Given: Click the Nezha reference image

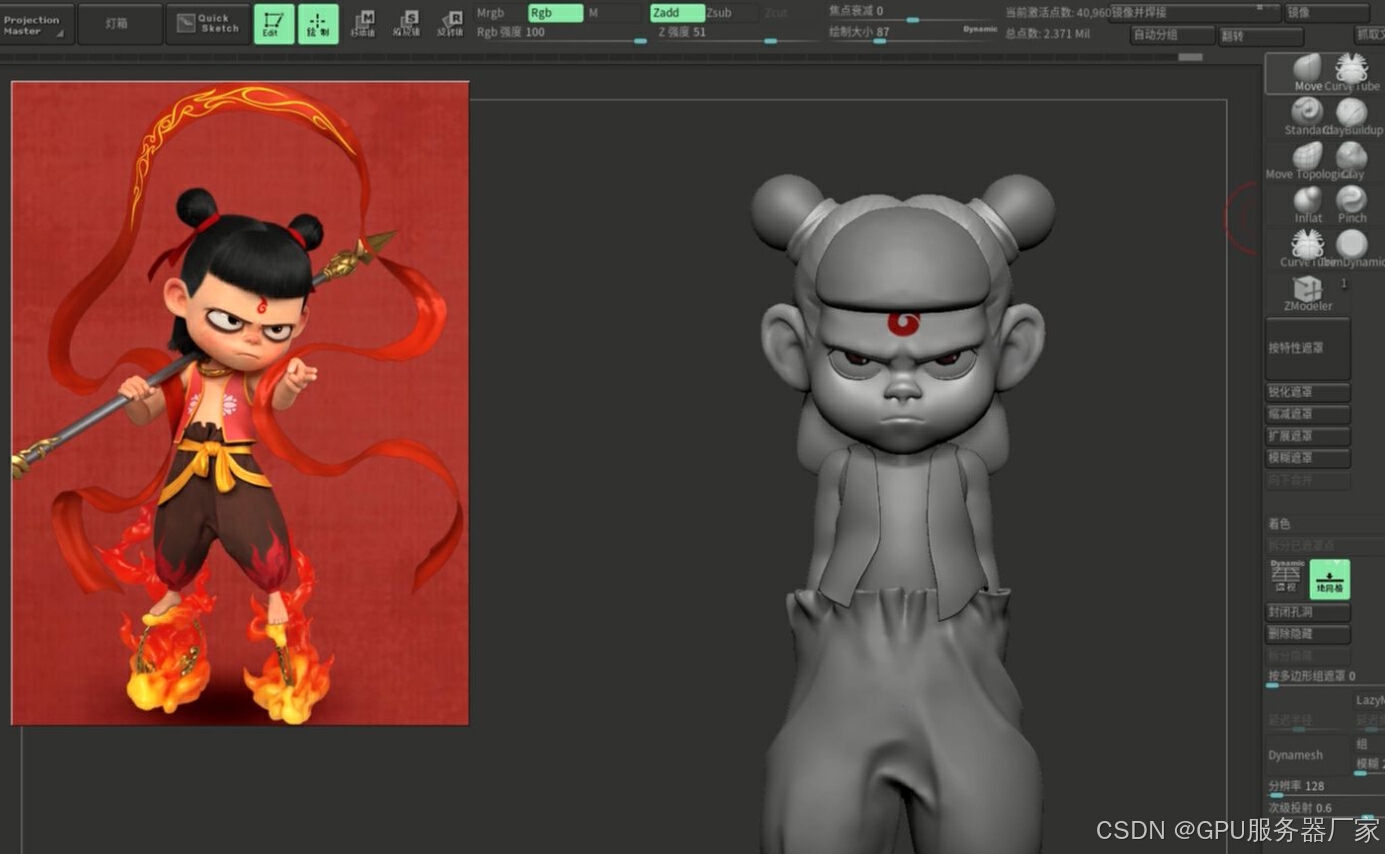Looking at the screenshot, I should (x=240, y=403).
